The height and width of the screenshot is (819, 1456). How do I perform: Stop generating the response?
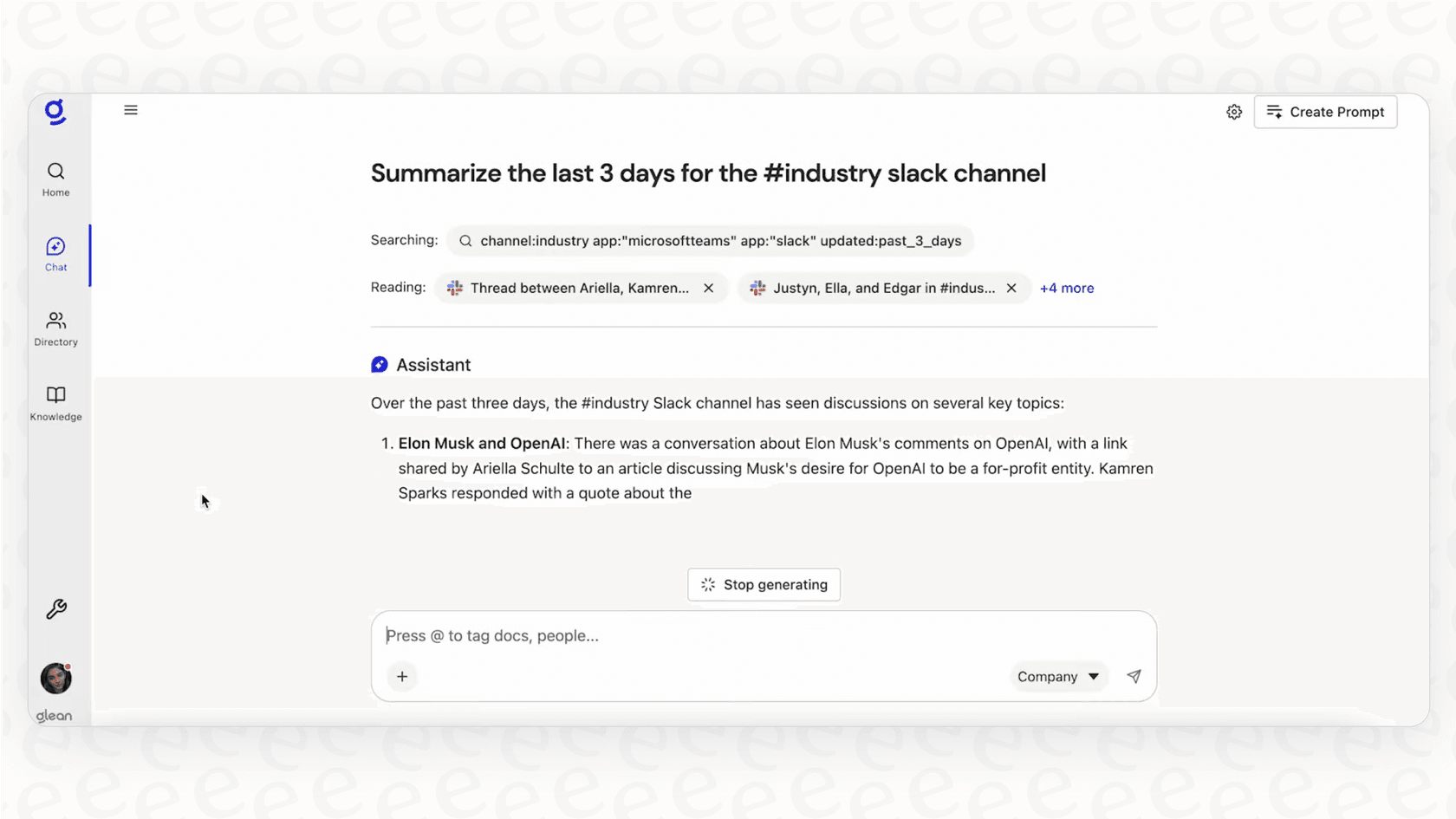click(x=764, y=584)
